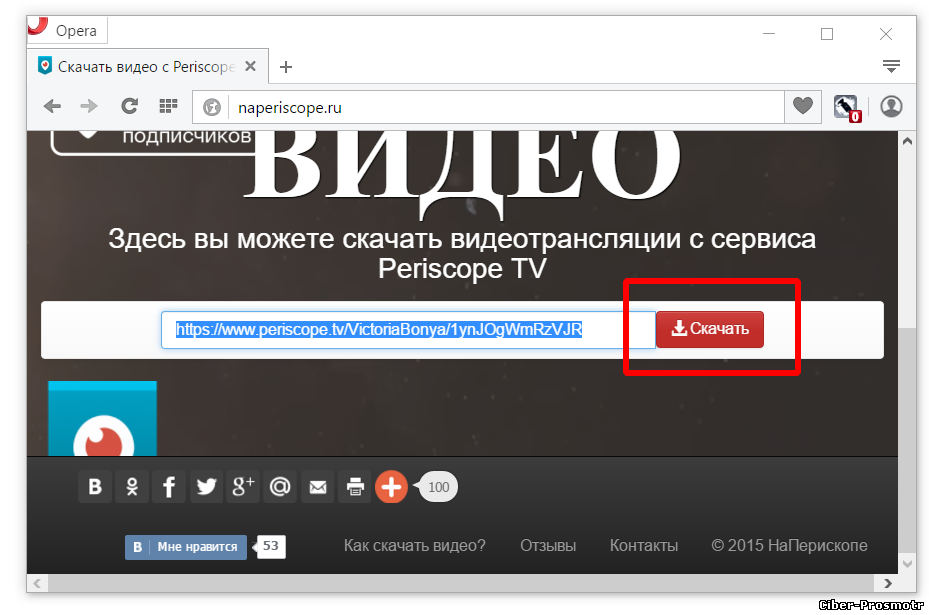929x615 pixels.
Task: Add a new tab with plus button
Action: tap(286, 67)
